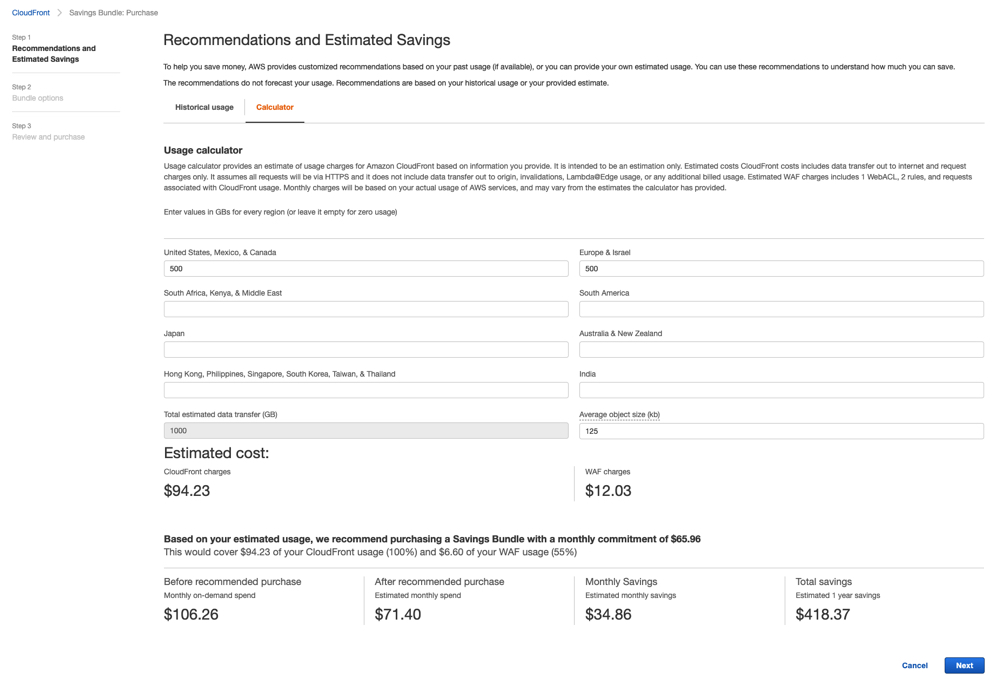The width and height of the screenshot is (1000, 690).
Task: Select the Australia & New Zealand usage field
Action: coord(780,348)
